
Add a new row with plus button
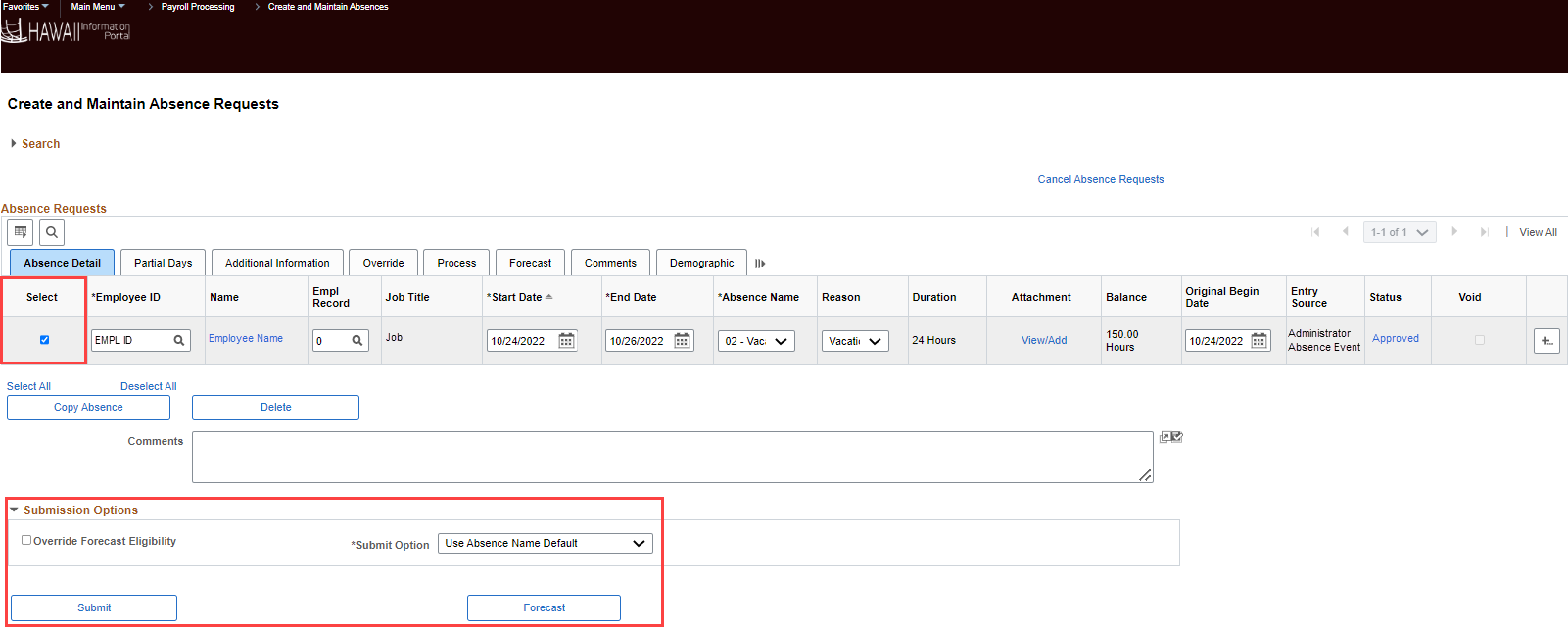pos(1546,341)
